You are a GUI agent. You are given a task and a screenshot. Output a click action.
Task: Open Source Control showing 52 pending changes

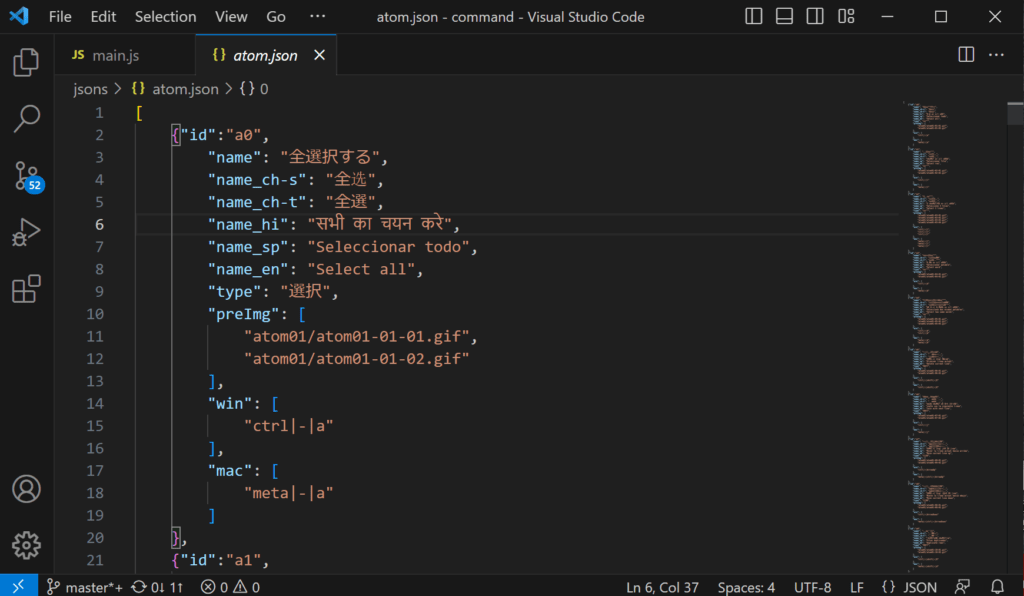(26, 175)
